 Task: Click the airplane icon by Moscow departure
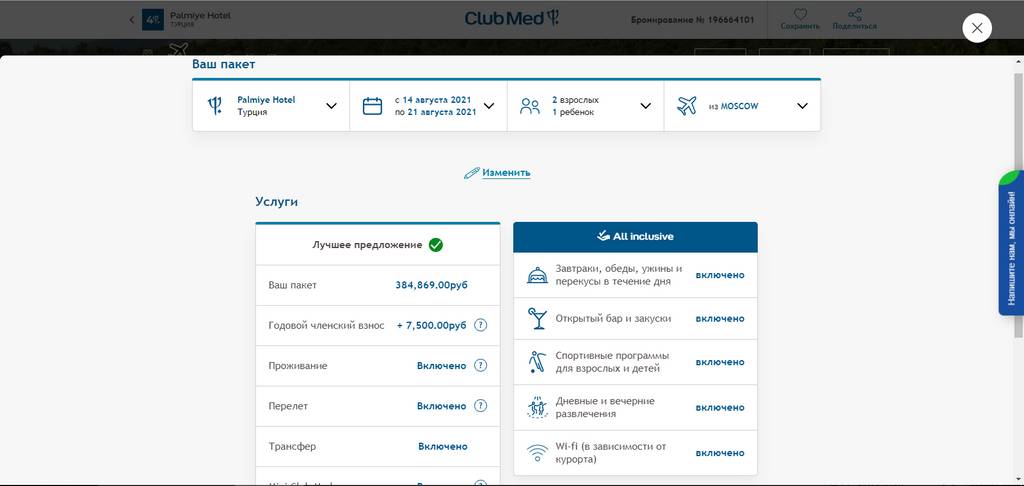(x=686, y=106)
